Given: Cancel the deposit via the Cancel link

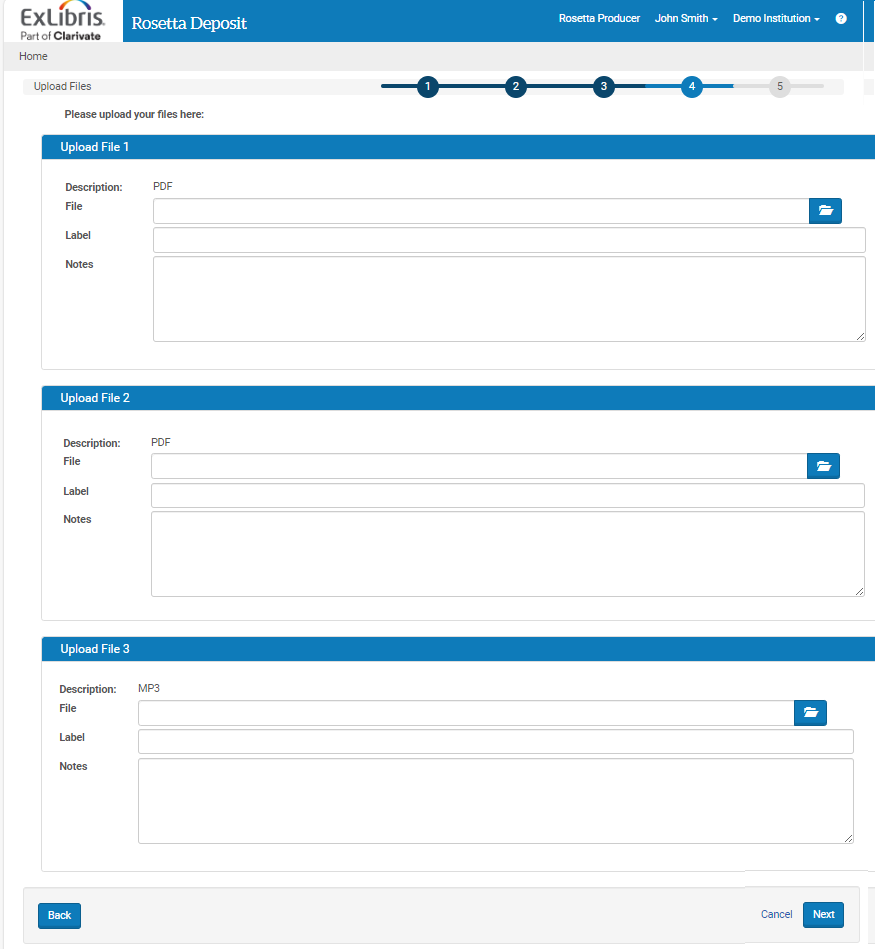Looking at the screenshot, I should (x=776, y=915).
